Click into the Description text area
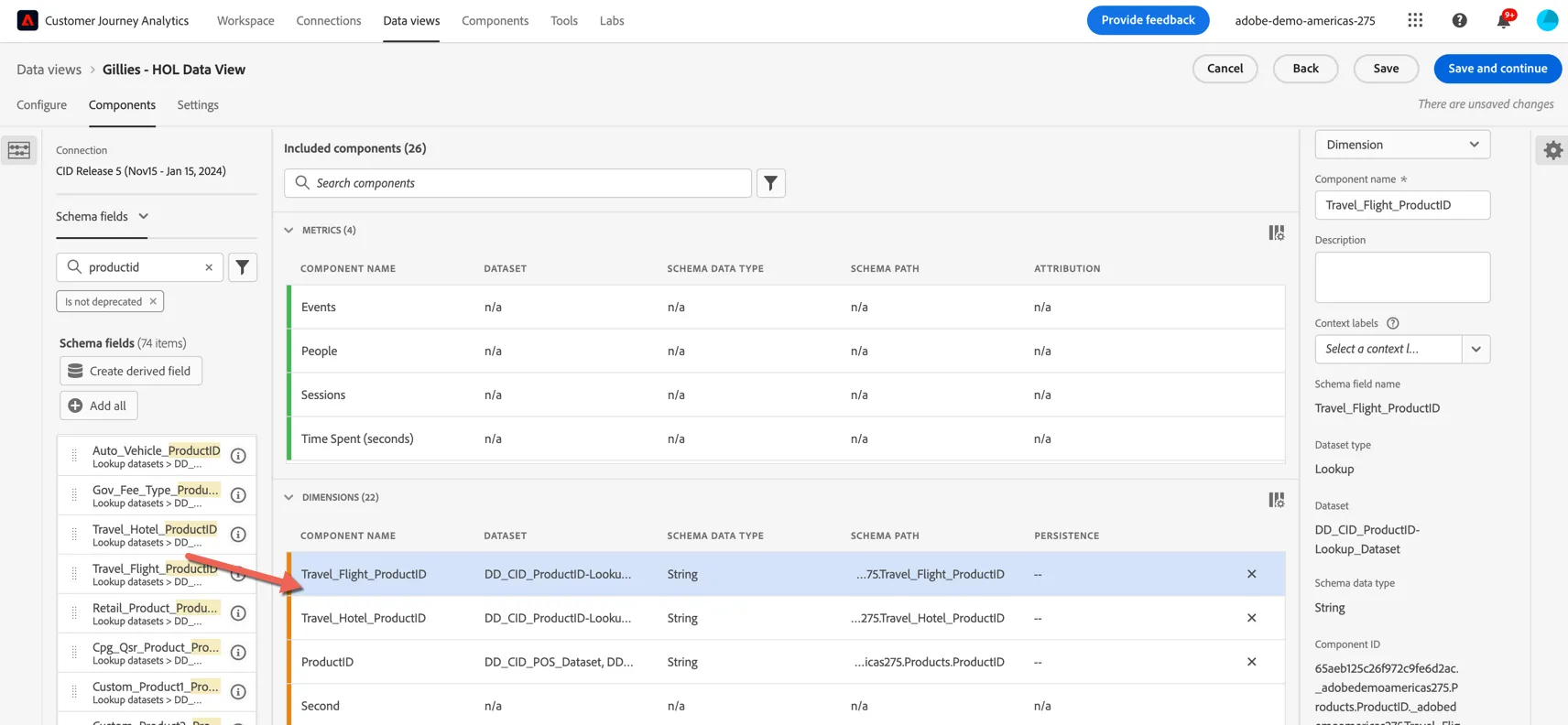Viewport: 1568px width, 725px height. coord(1402,277)
